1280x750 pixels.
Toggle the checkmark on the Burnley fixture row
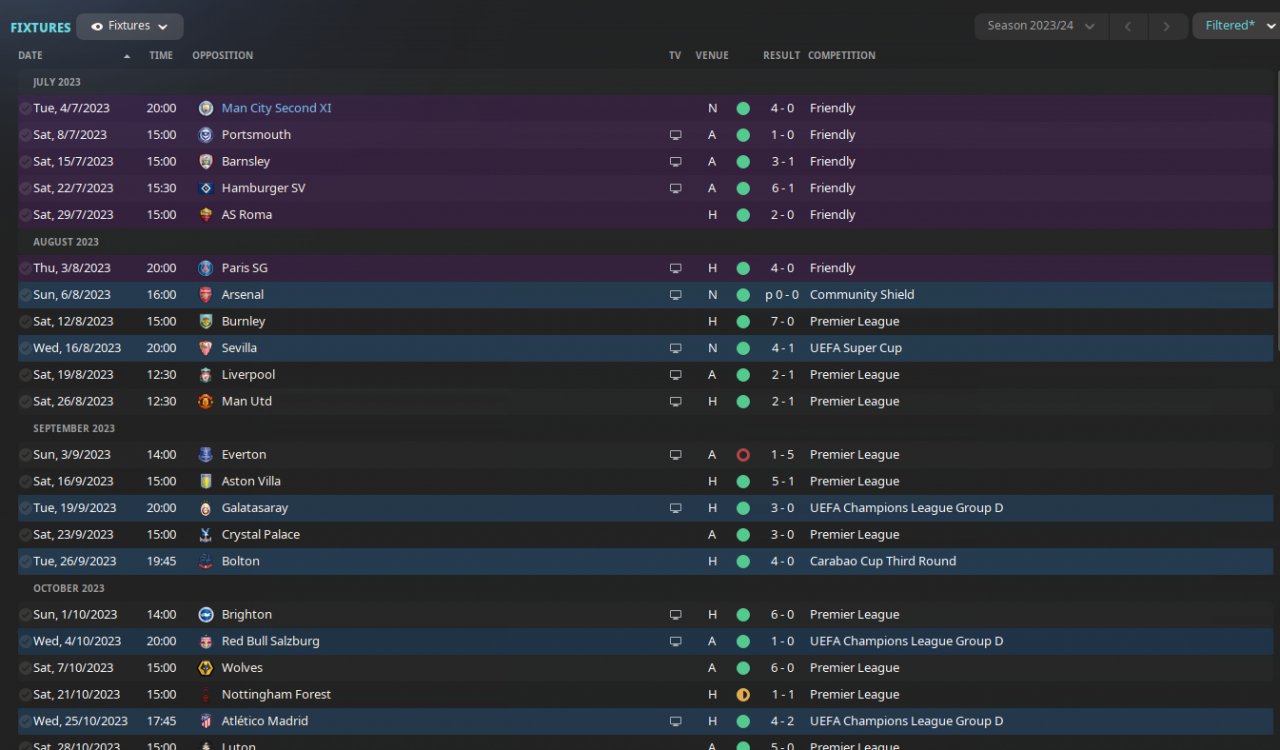[25, 322]
